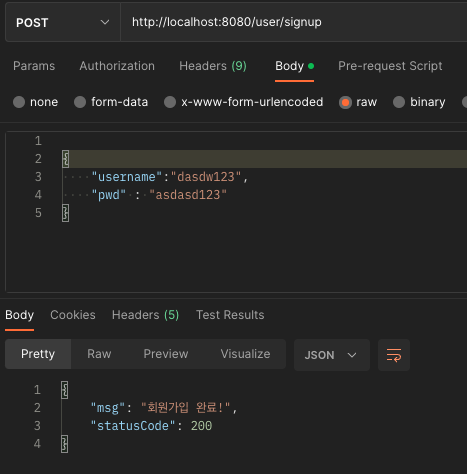Toggle word wrap icon in response toolbar
The height and width of the screenshot is (474, 467).
click(x=394, y=355)
